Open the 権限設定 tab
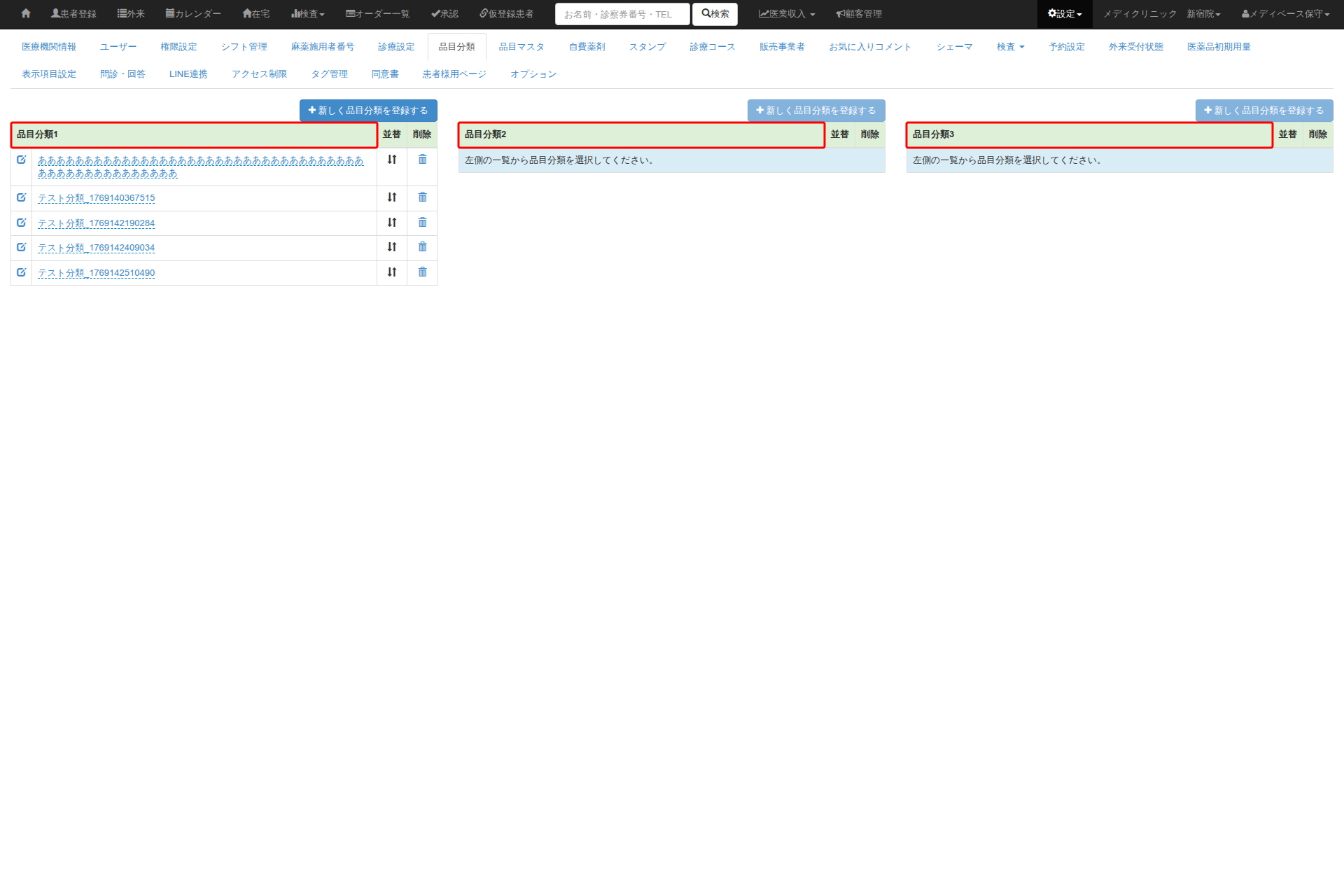Viewport: 1344px width, 896px height. (x=178, y=47)
